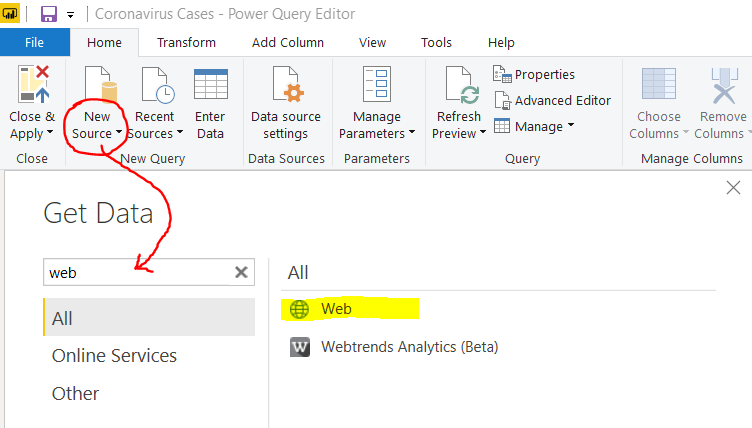Click the Webtrends W icon
This screenshot has width=752, height=428.
coord(300,347)
